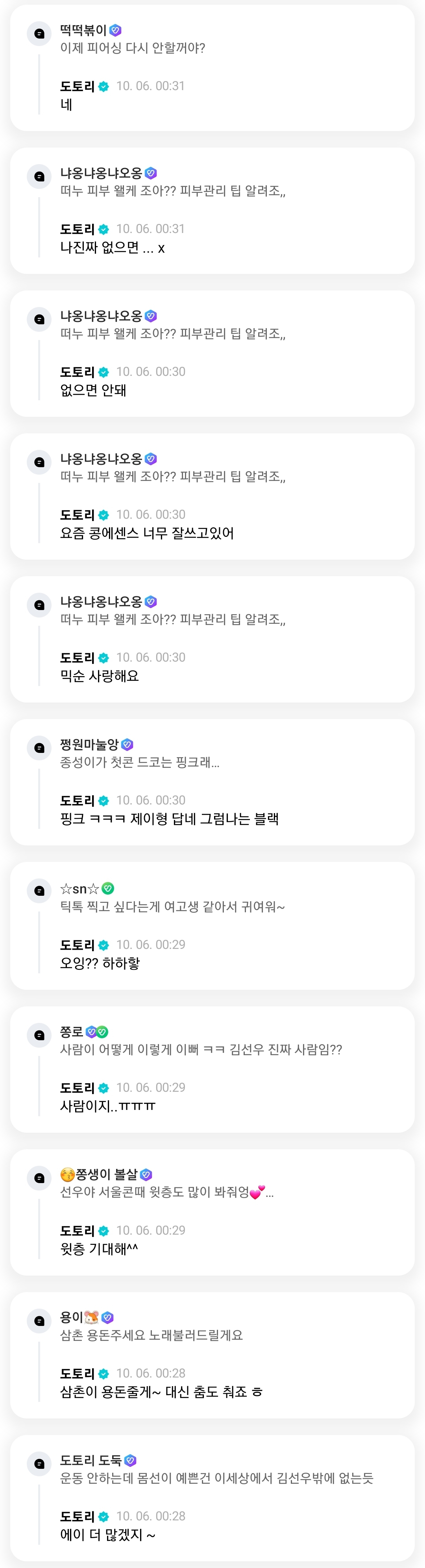This screenshot has width=425, height=1568.
Task: Open 용이 user profile name
Action: coord(70,1317)
